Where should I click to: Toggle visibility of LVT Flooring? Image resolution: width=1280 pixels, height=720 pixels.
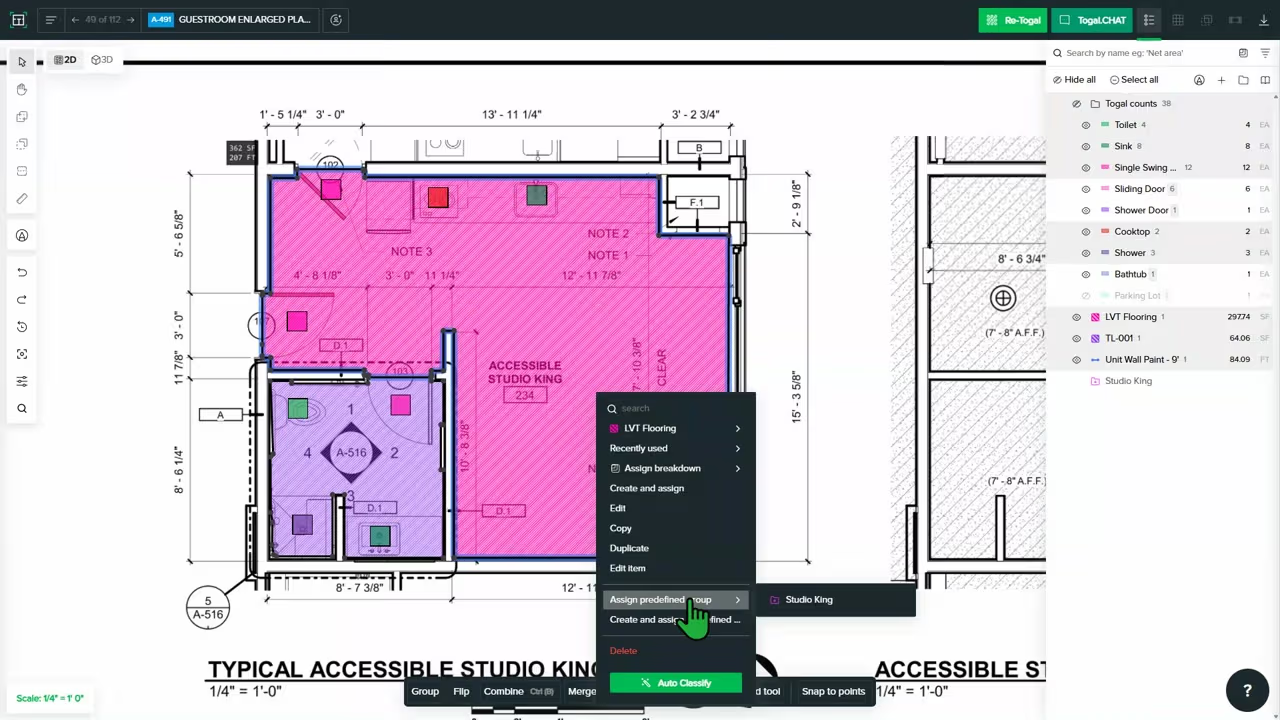(1077, 317)
